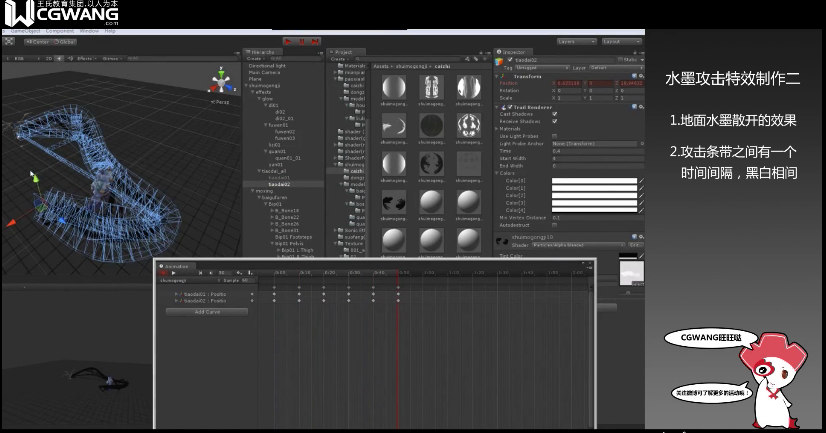
Task: Click the Transform component help icon
Action: click(x=634, y=76)
